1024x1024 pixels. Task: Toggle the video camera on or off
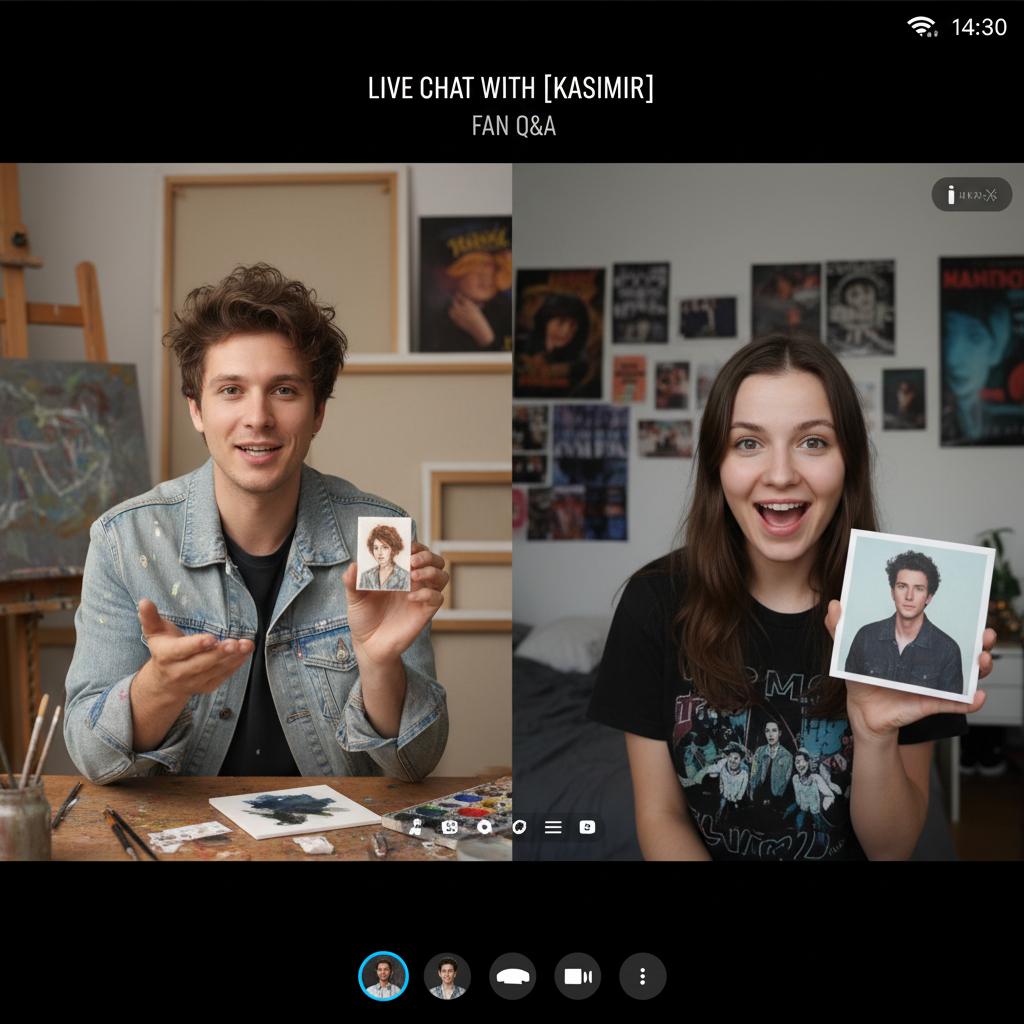tap(578, 977)
